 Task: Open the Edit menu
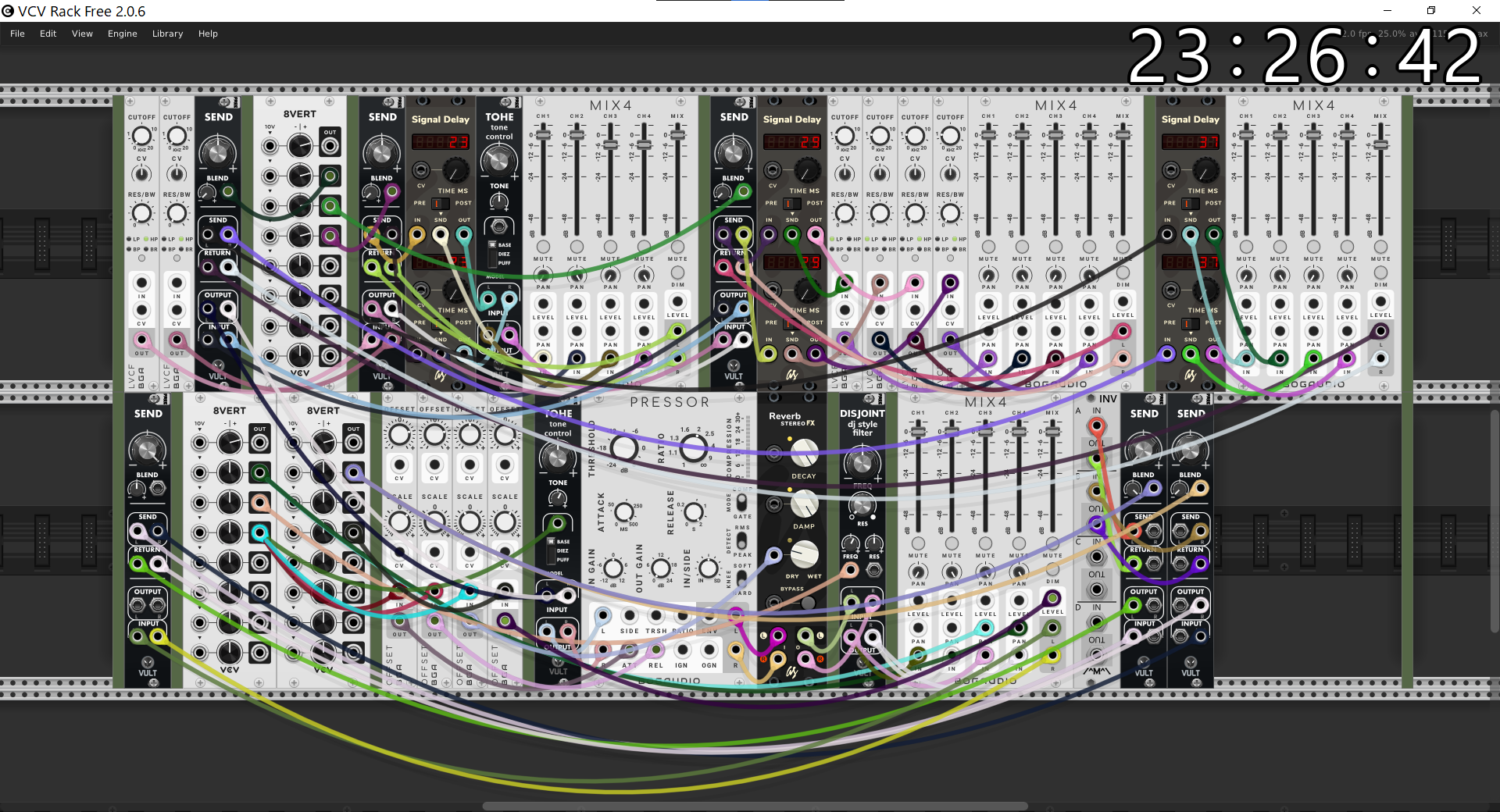point(48,34)
